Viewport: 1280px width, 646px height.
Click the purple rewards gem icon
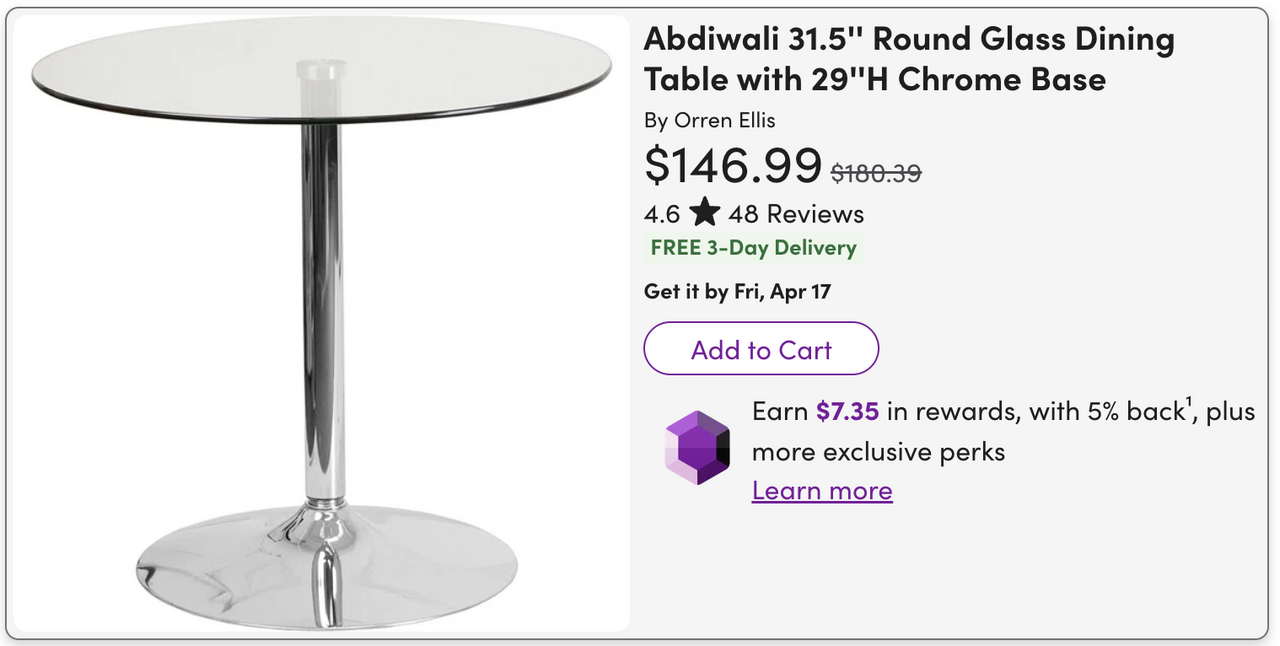(698, 447)
